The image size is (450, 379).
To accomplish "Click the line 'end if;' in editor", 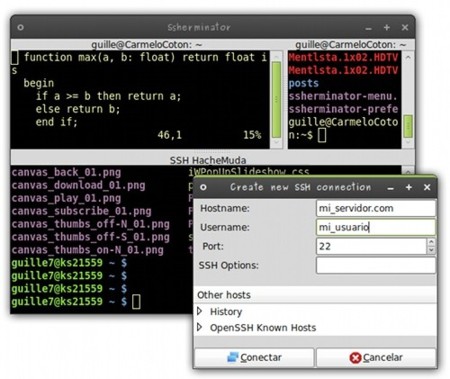I will click(x=56, y=122).
